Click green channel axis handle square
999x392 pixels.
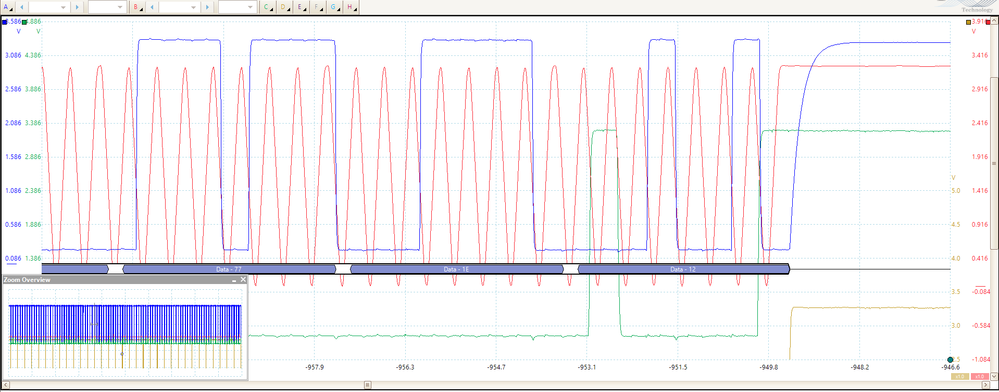point(24,22)
